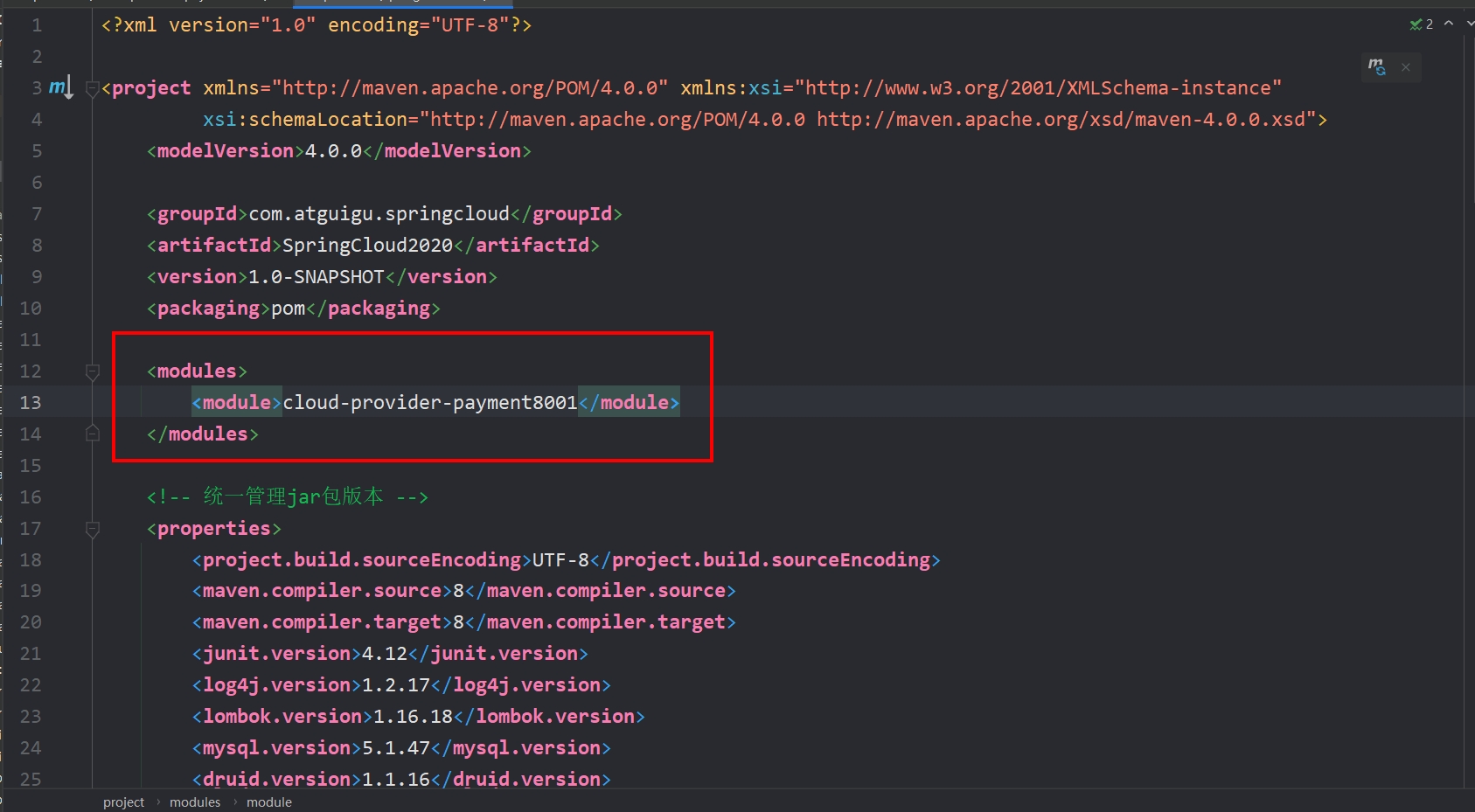This screenshot has width=1475, height=812.
Task: Click the modules closing fold marker
Action: click(92, 434)
